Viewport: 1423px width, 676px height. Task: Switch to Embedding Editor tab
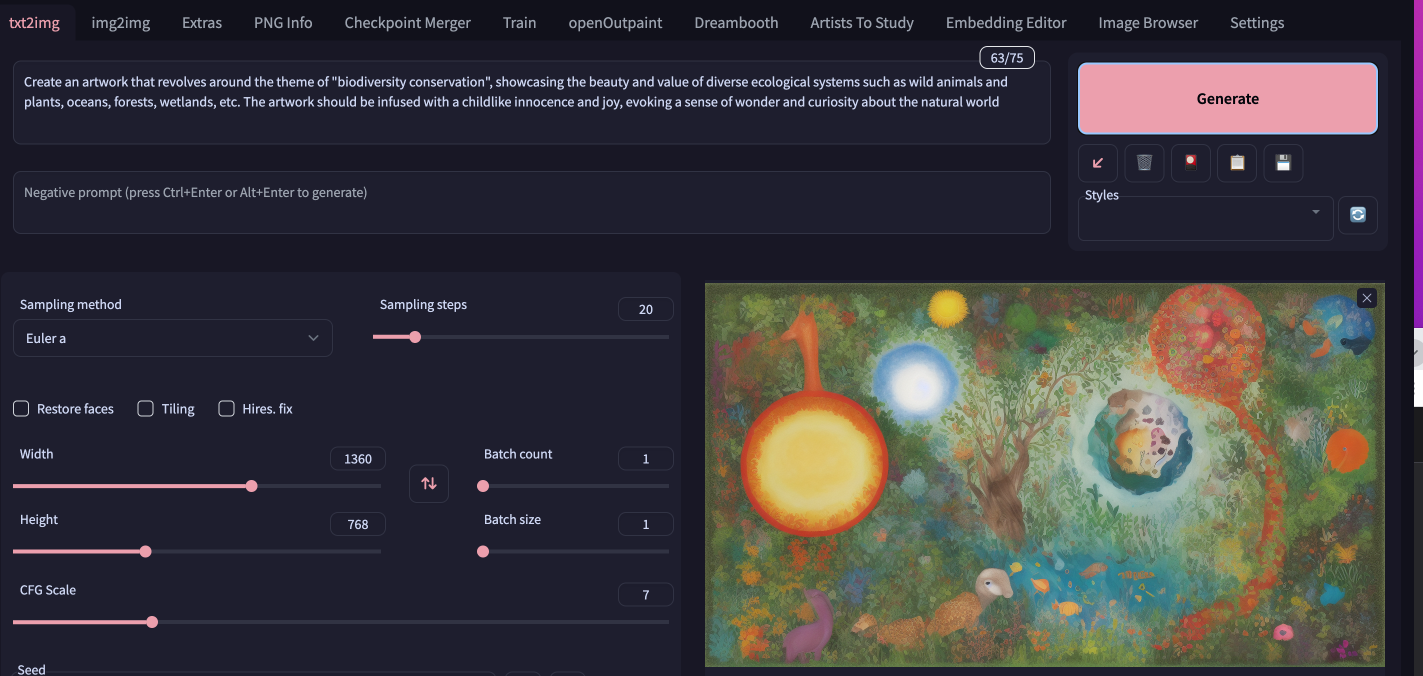tap(1006, 22)
